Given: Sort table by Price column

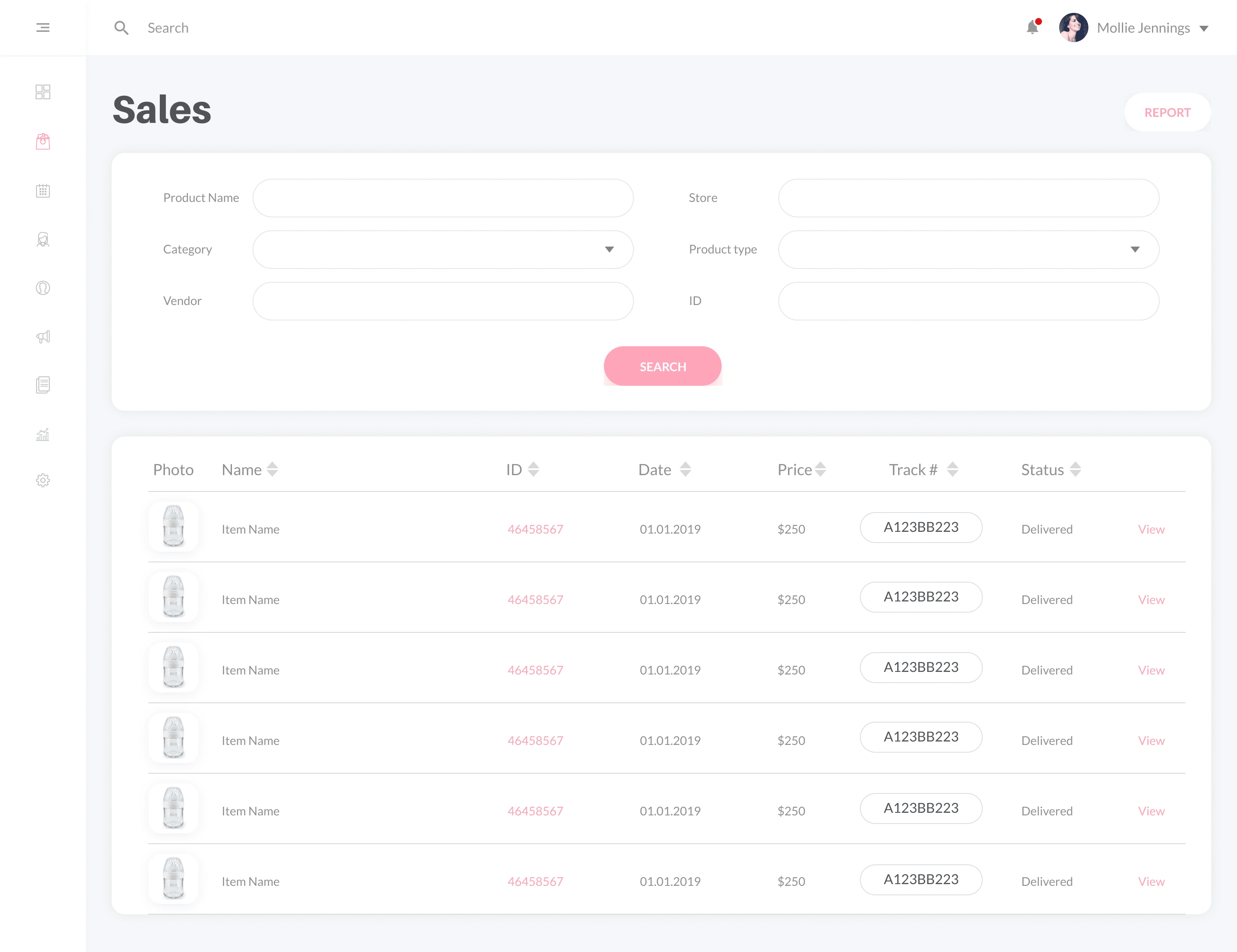Looking at the screenshot, I should tap(820, 469).
